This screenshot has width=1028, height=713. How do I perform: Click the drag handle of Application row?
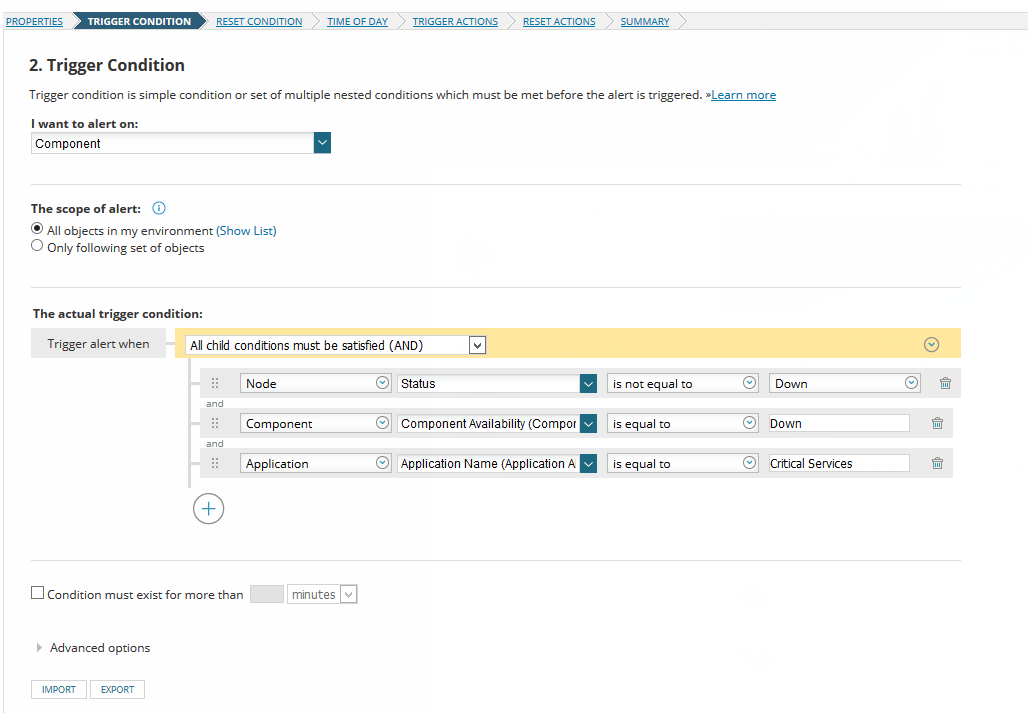point(215,463)
